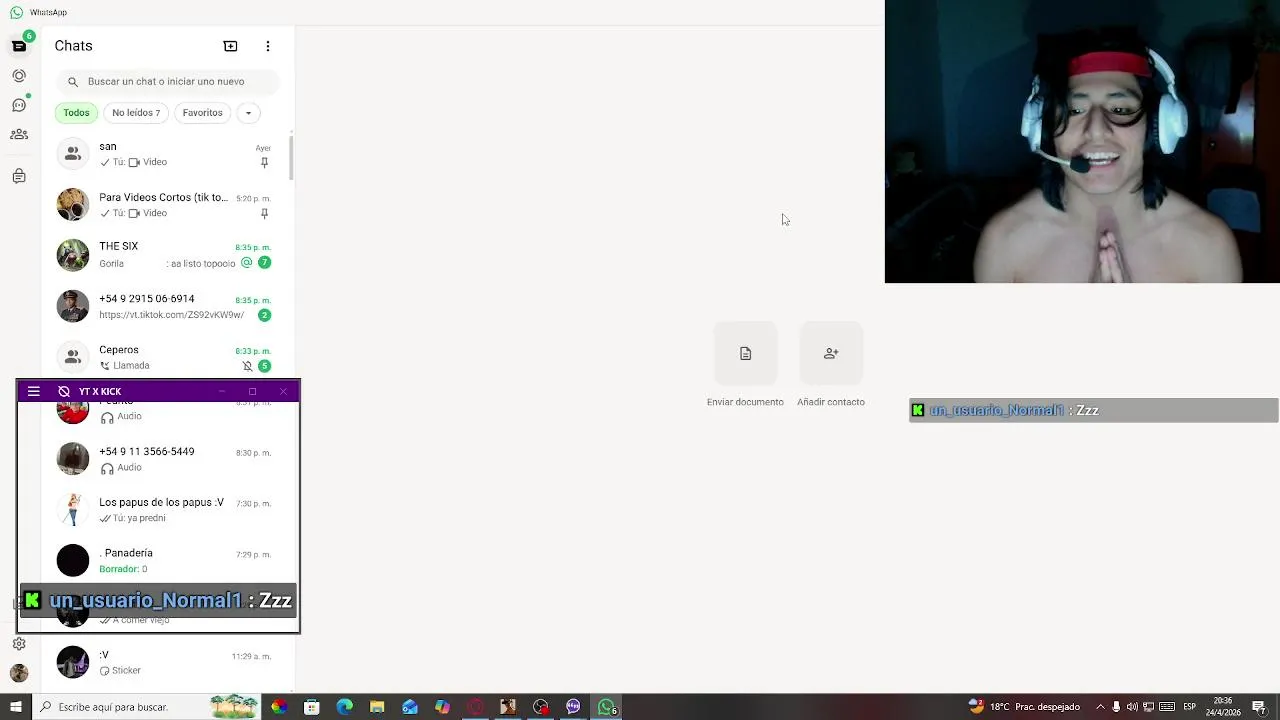Viewport: 1280px width, 720px height.
Task: Open the volume control in tray
Action: tap(1134, 707)
